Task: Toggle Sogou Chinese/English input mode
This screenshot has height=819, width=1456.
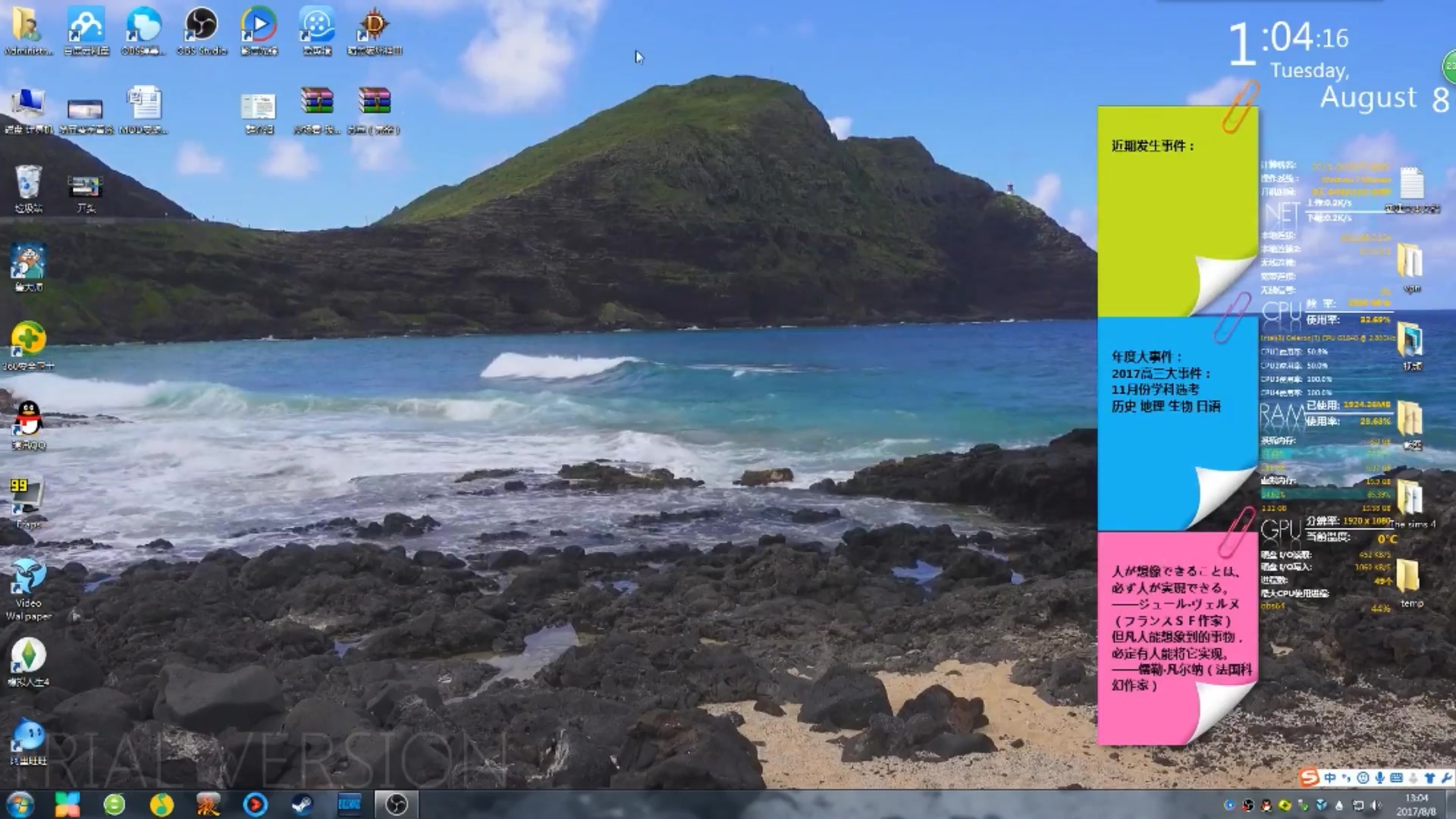Action: tap(1330, 778)
